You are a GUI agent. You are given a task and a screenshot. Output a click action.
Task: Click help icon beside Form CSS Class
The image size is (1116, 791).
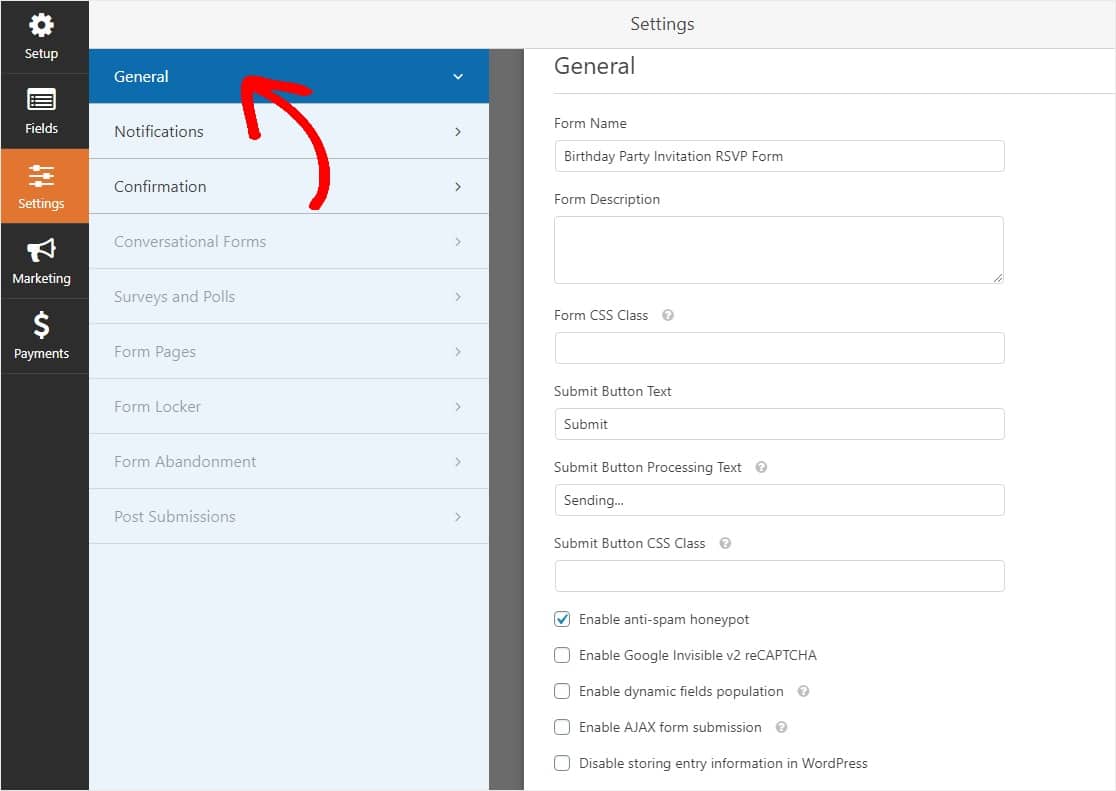point(668,315)
